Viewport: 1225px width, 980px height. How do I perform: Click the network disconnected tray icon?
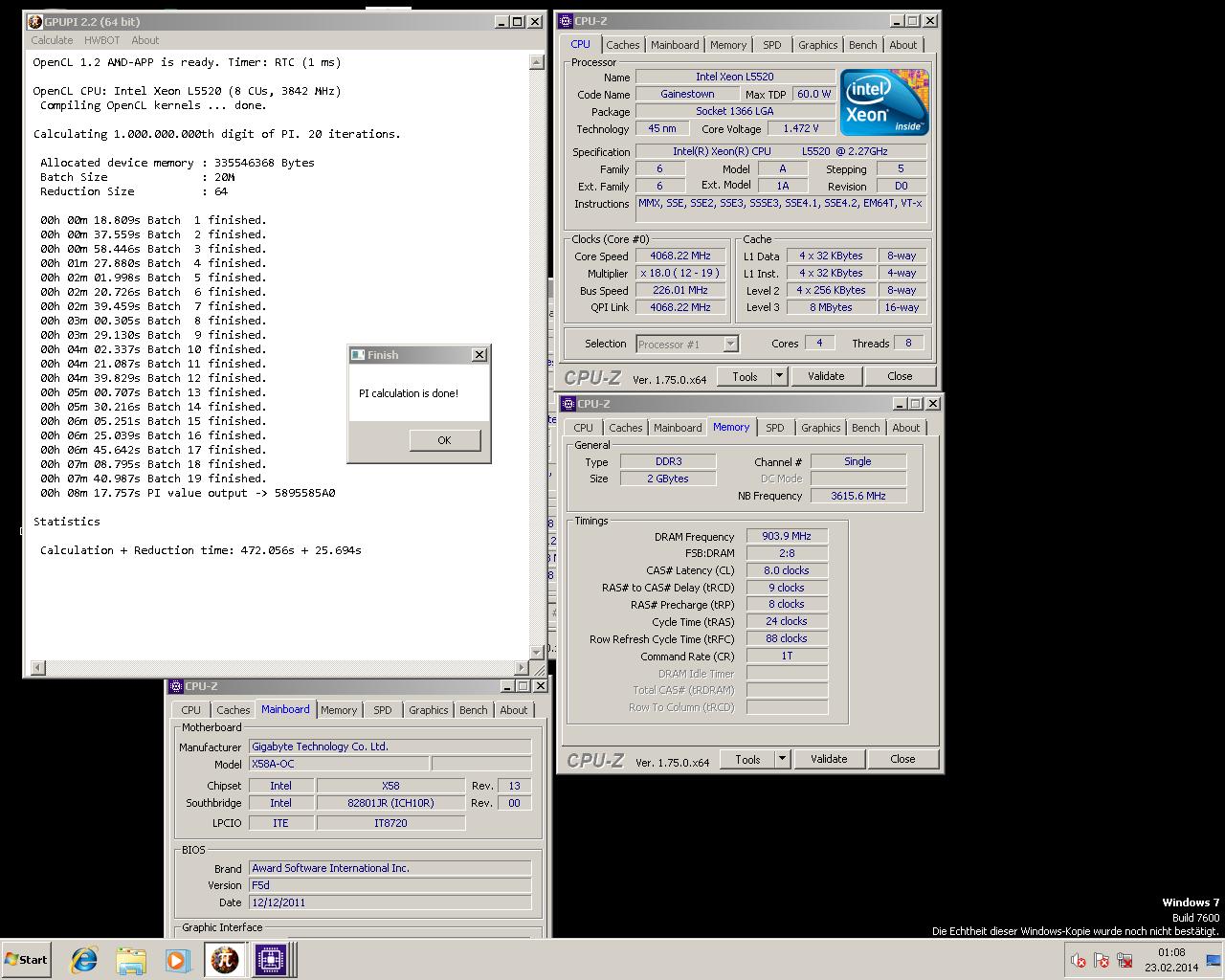[1125, 961]
